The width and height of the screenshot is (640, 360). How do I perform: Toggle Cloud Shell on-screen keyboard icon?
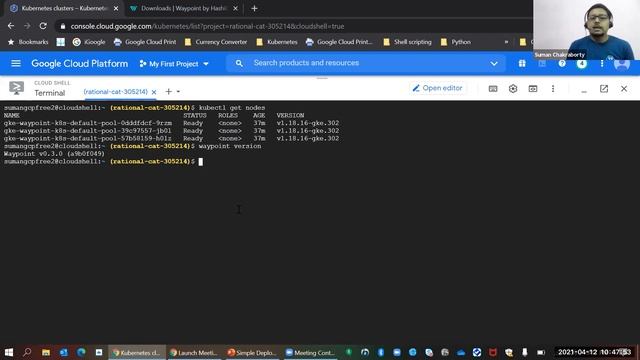coord(493,89)
